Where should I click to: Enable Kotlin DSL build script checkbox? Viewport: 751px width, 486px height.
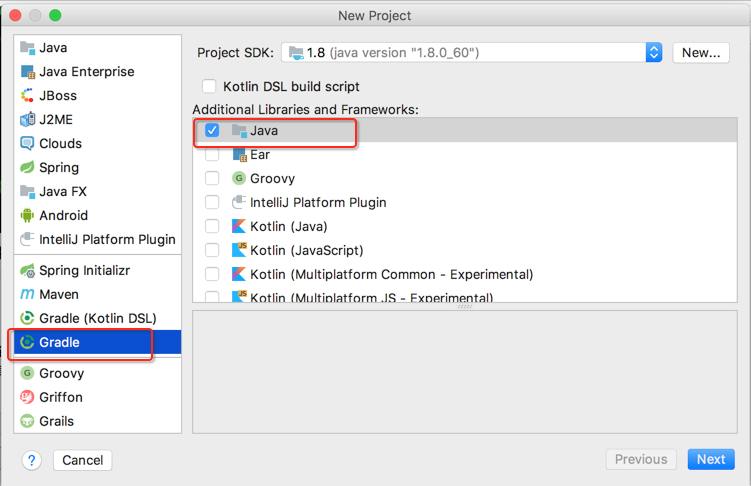(x=209, y=86)
